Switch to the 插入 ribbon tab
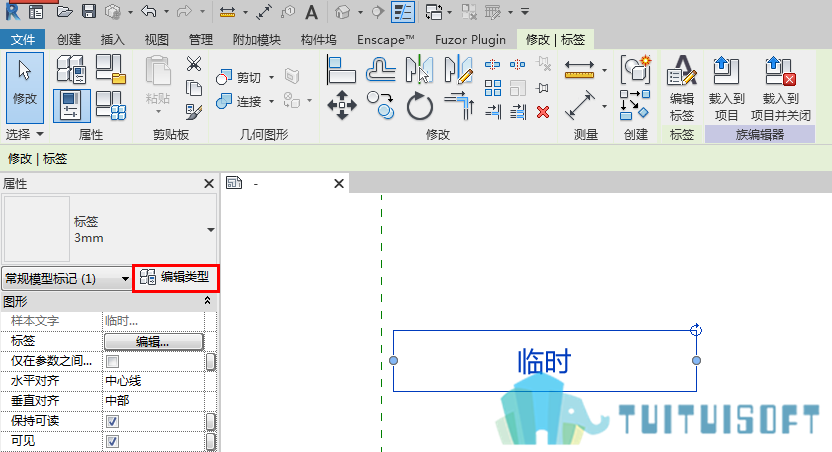This screenshot has height=452, width=832. (x=112, y=39)
